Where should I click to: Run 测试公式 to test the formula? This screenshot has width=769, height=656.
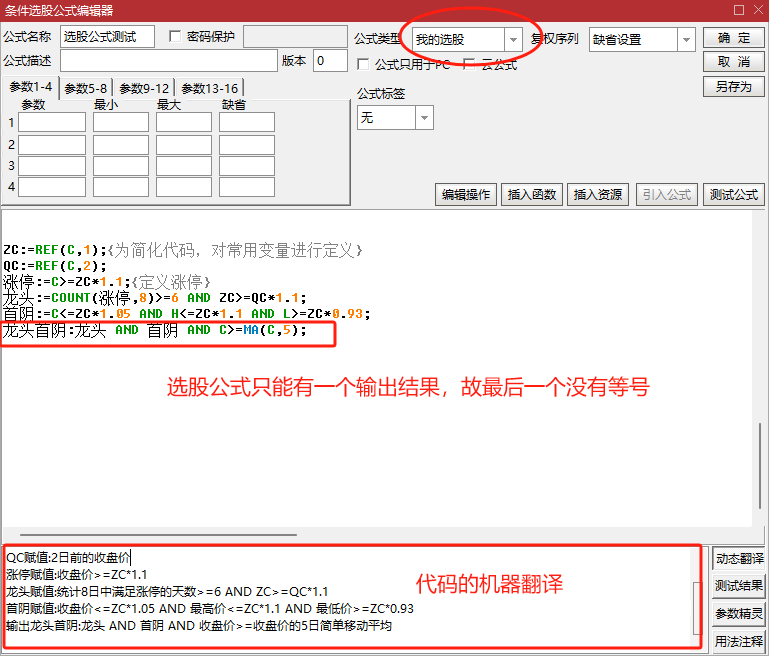[x=734, y=195]
